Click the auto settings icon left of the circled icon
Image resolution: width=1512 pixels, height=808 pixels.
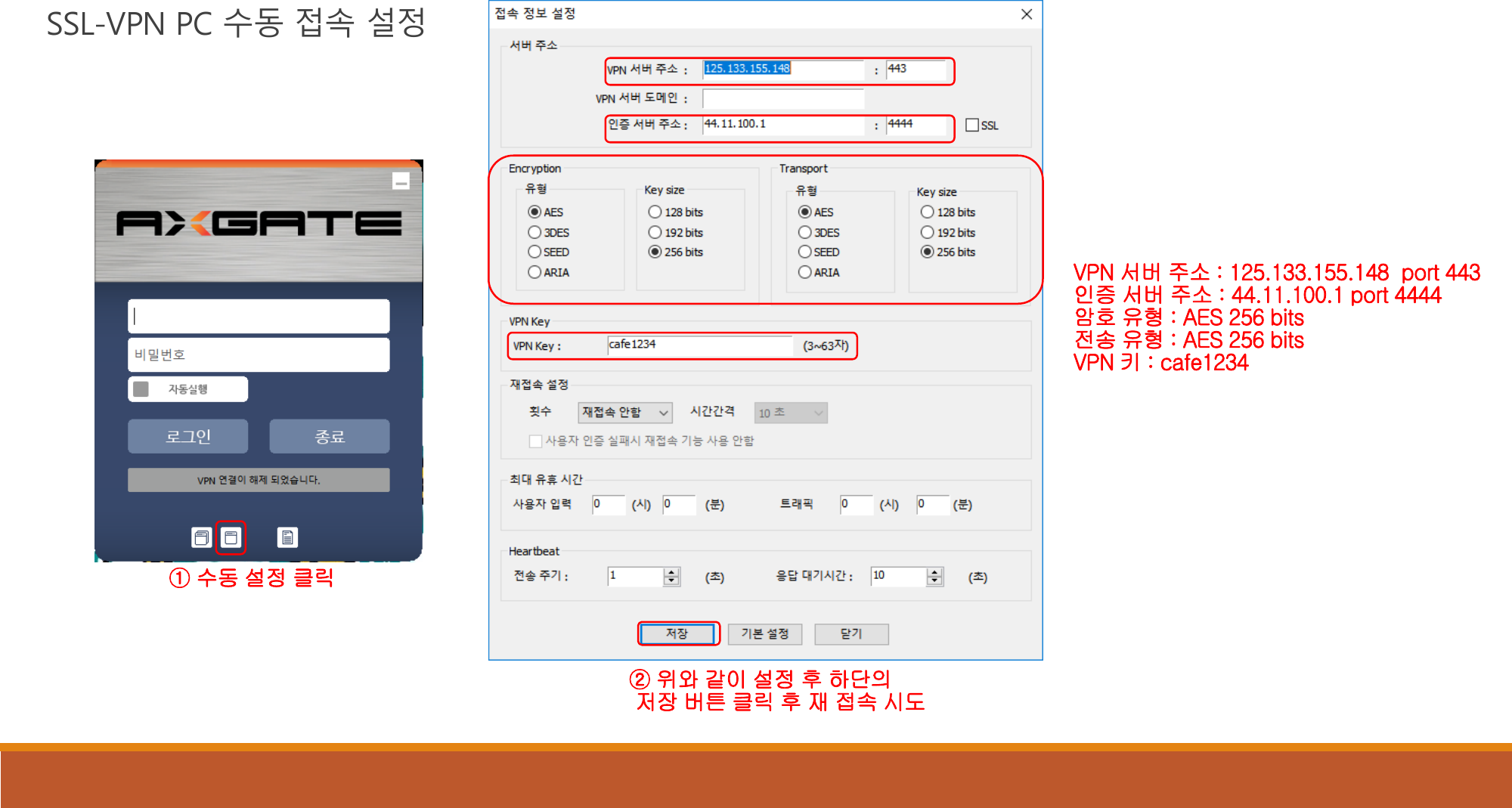200,537
